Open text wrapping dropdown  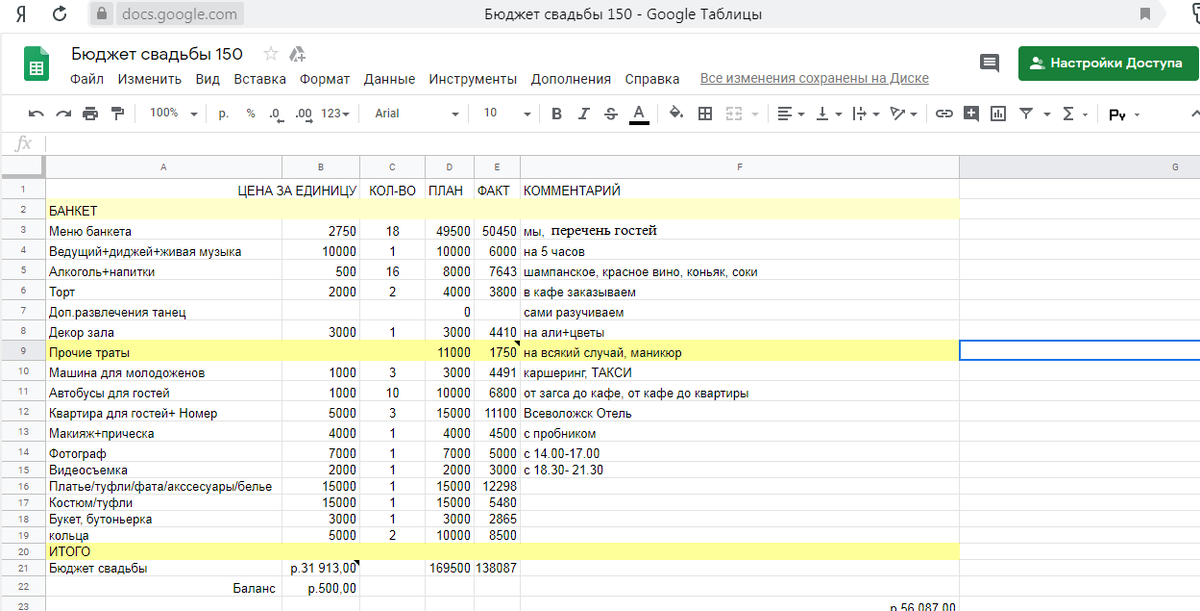pos(865,114)
